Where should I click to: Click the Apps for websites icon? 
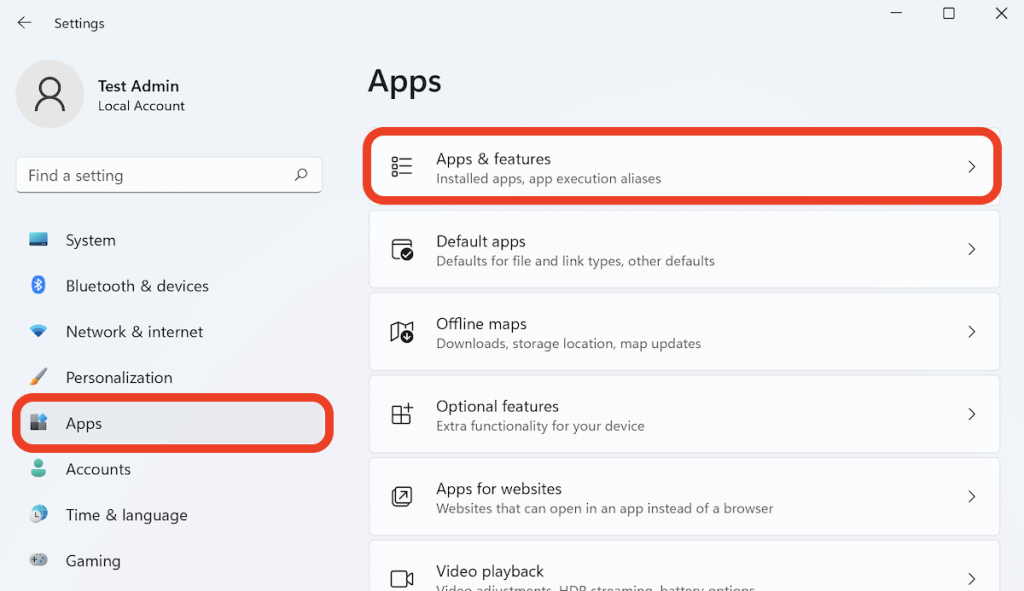(x=402, y=497)
